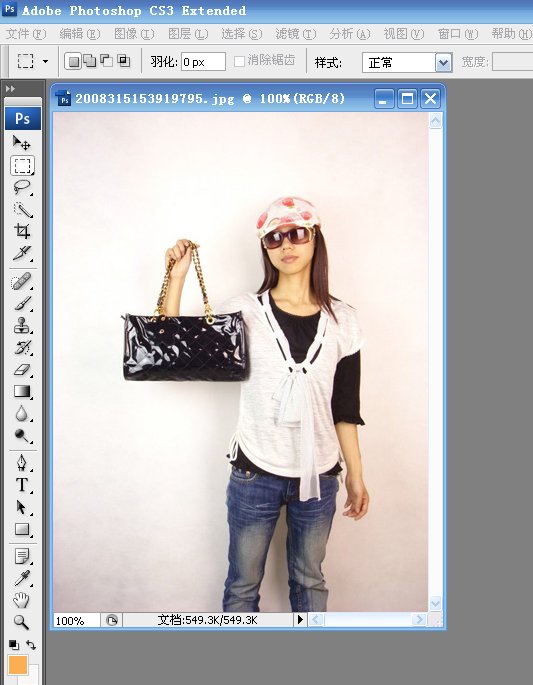Select the Clone Stamp tool
This screenshot has height=685, width=533.
pyautogui.click(x=22, y=325)
